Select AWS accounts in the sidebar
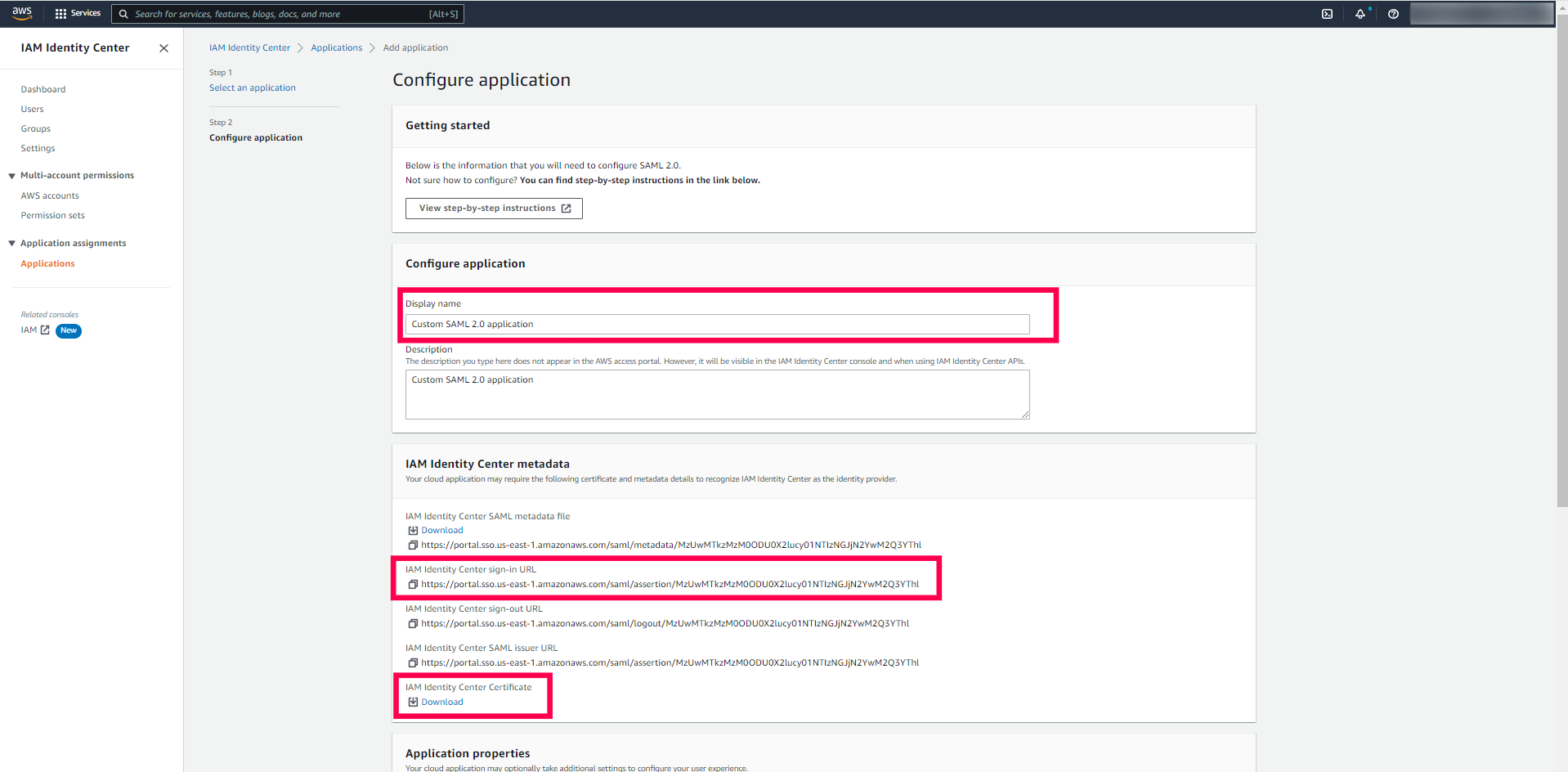This screenshot has width=1568, height=772. [x=50, y=196]
